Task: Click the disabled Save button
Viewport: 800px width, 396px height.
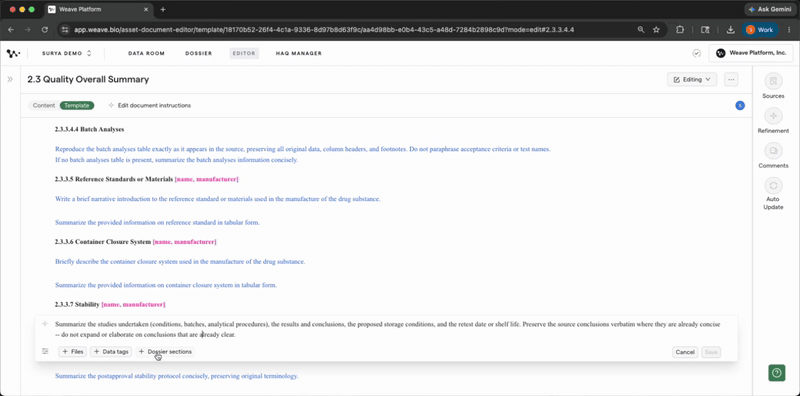Action: pos(711,352)
